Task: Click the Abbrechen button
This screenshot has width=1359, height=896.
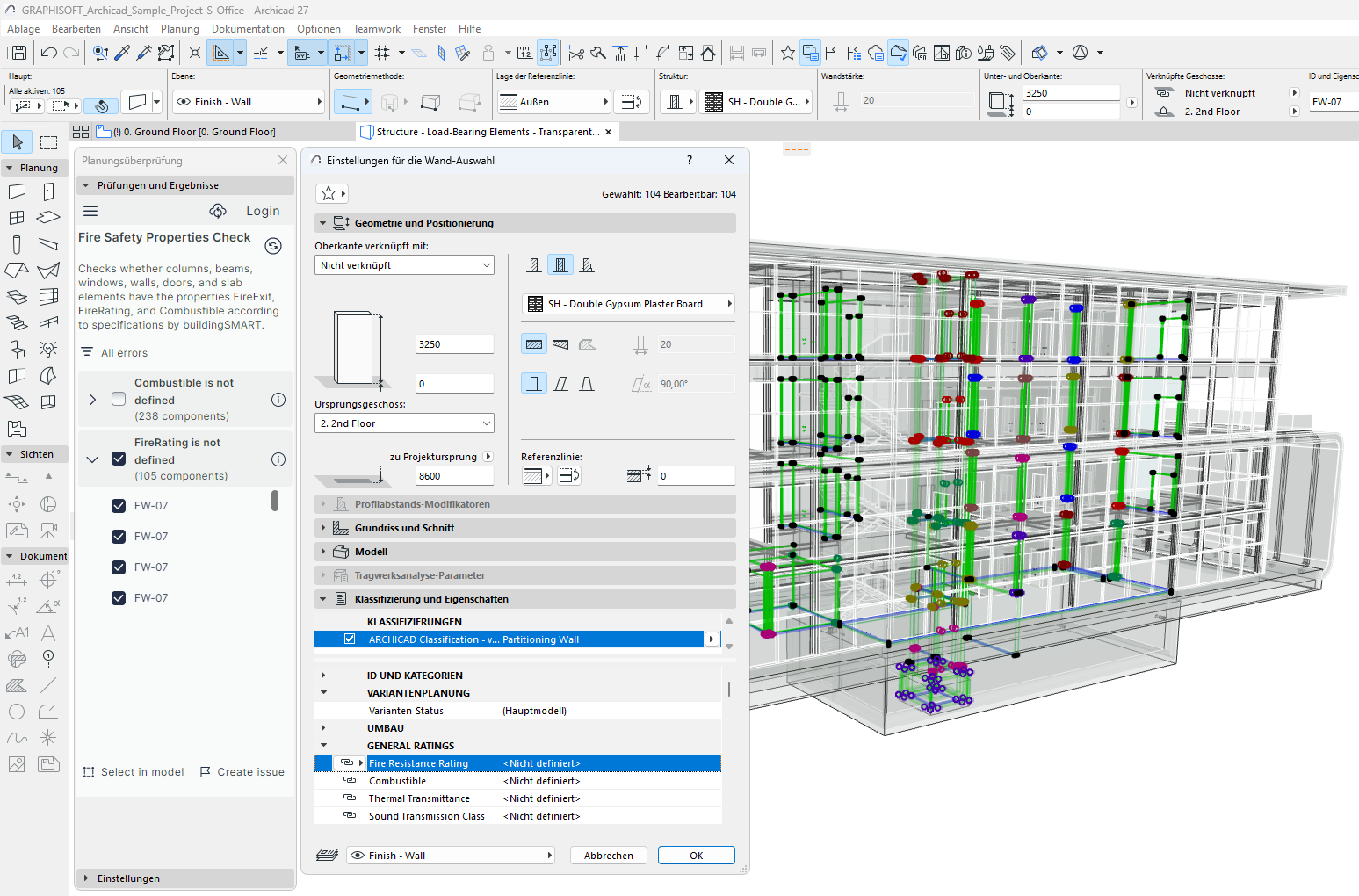Action: tap(608, 856)
